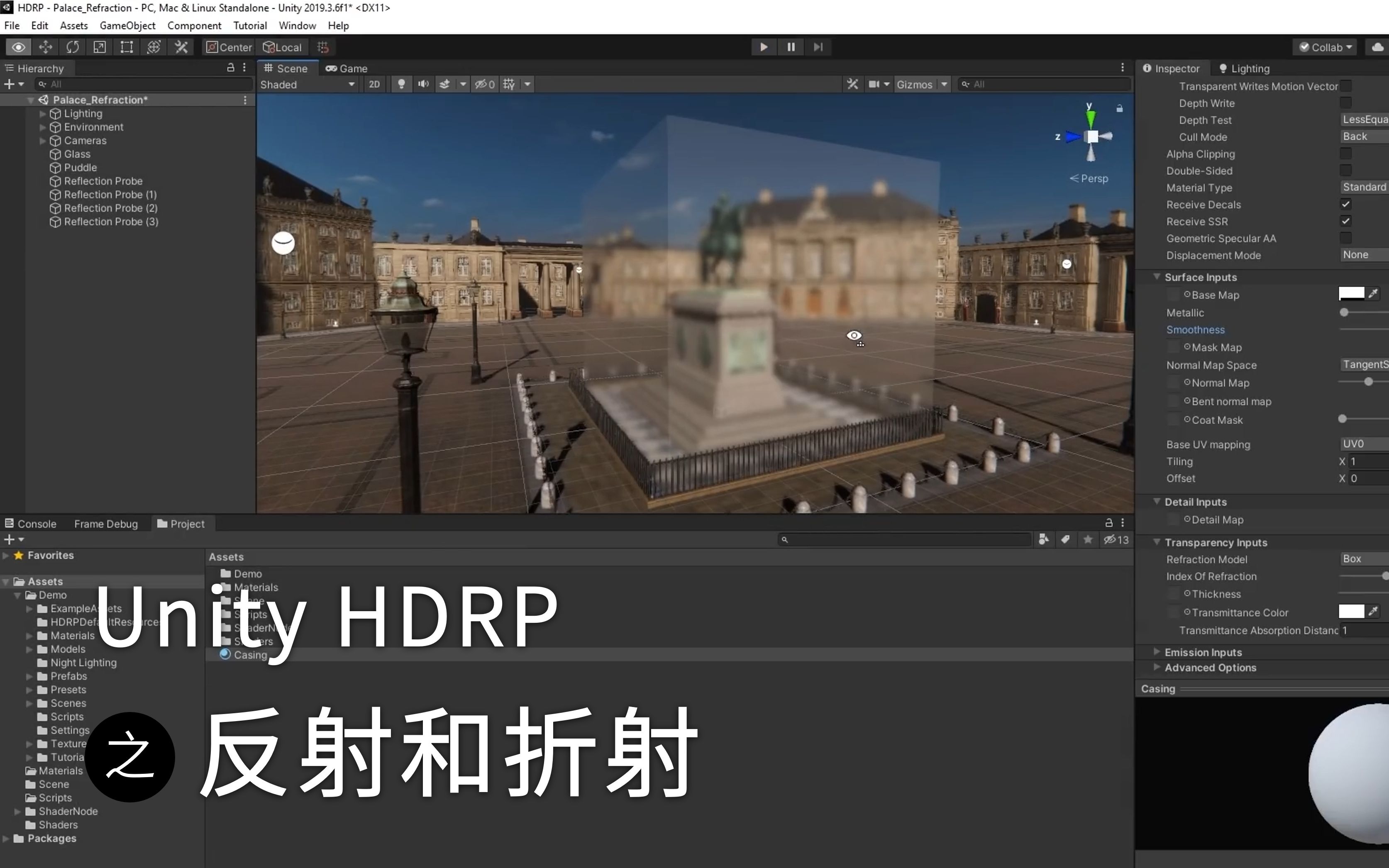Viewport: 1389px width, 868px height.
Task: Select the Move tool in the toolbar
Action: click(x=45, y=47)
